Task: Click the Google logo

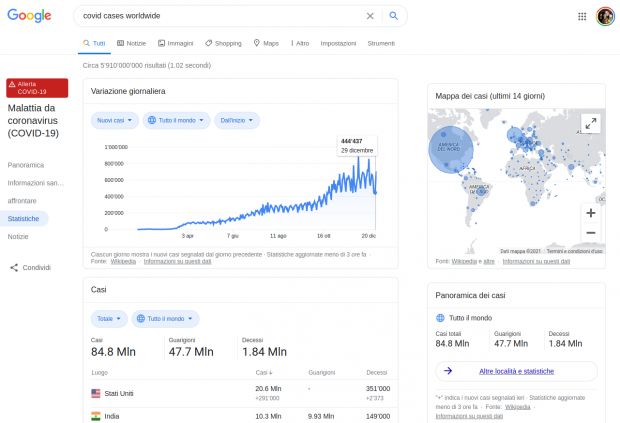Action: point(29,16)
